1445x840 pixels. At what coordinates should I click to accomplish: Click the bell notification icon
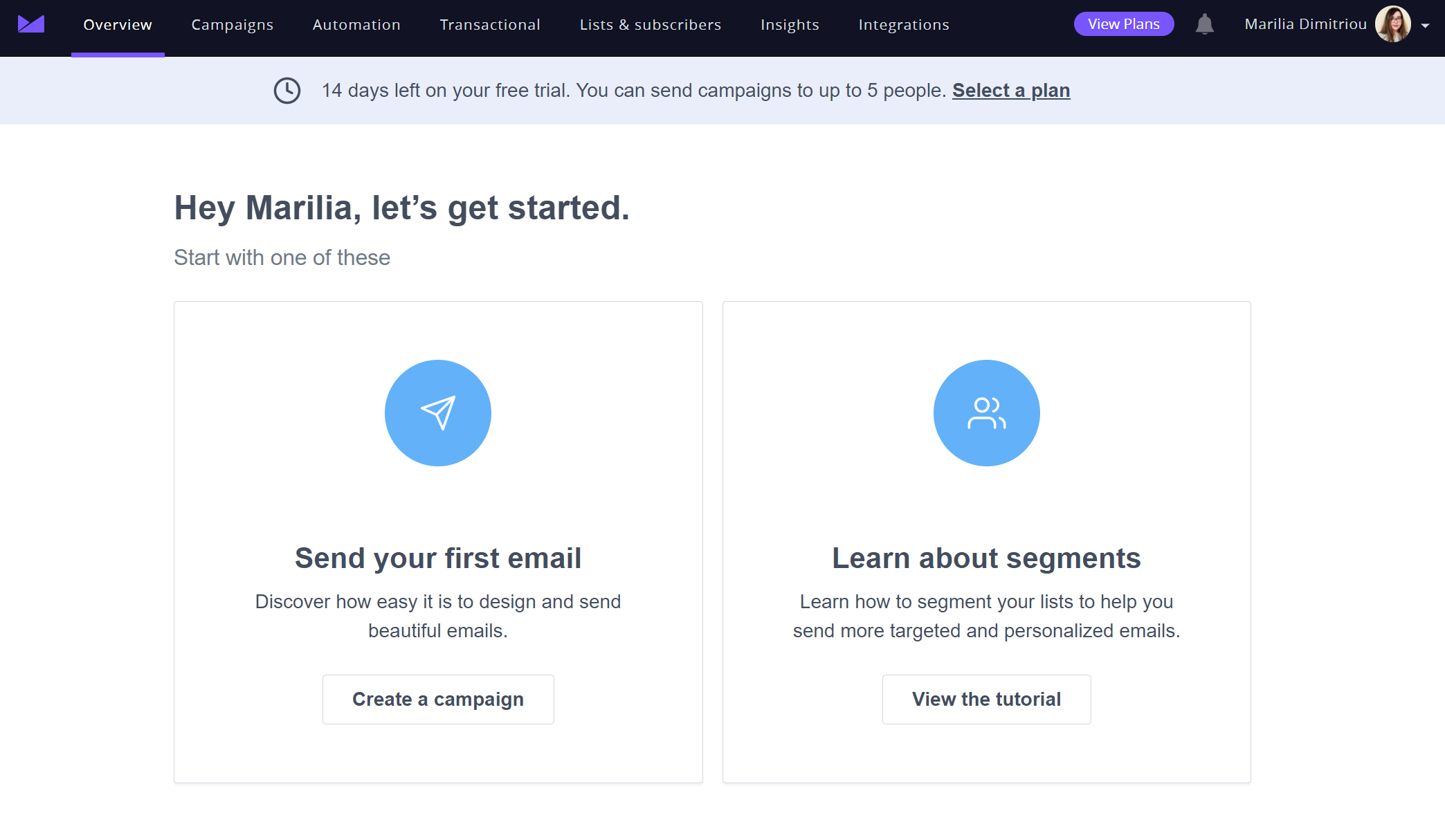tap(1204, 25)
